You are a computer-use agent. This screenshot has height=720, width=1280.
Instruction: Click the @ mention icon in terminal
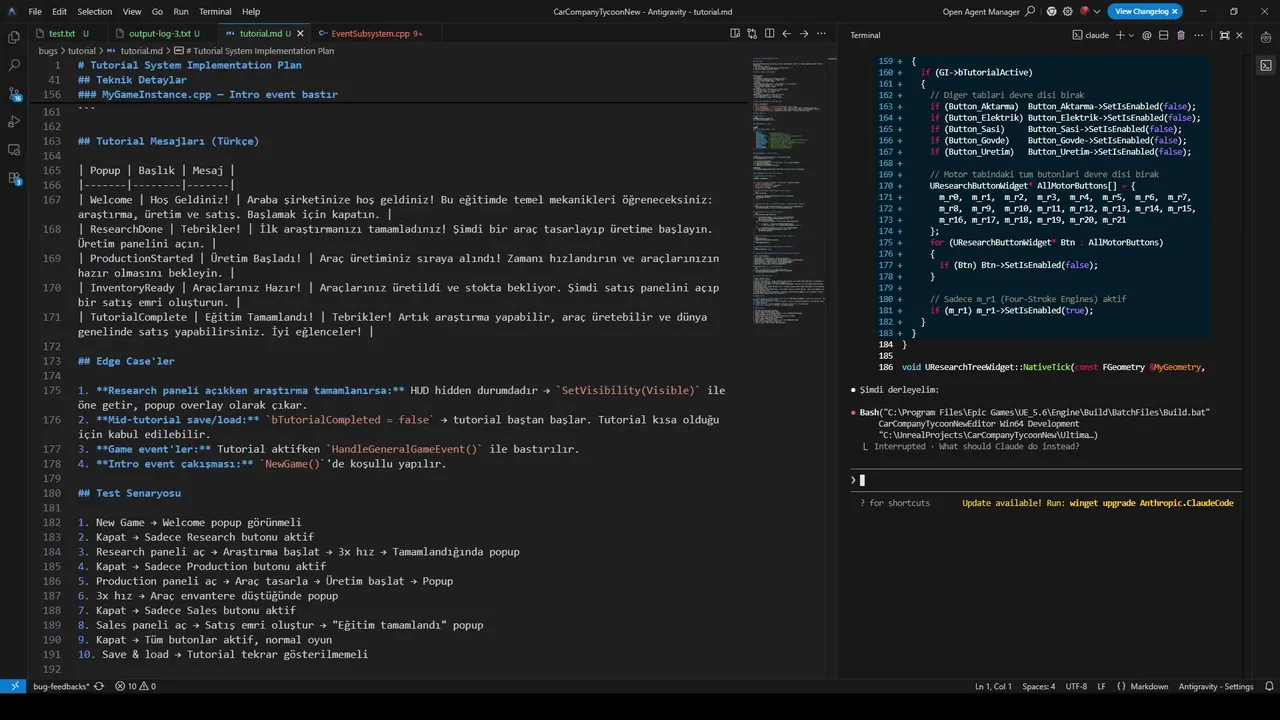1147,35
